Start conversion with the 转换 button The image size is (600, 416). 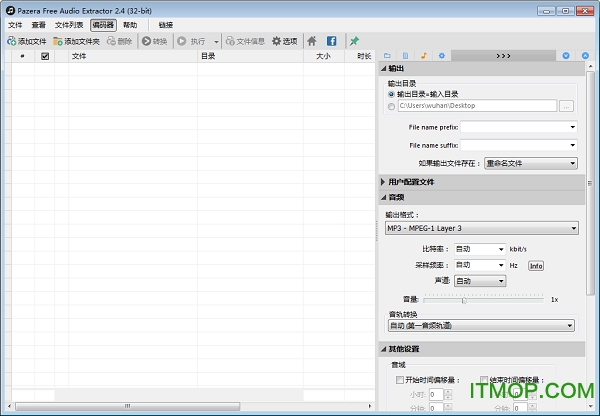[x=155, y=41]
